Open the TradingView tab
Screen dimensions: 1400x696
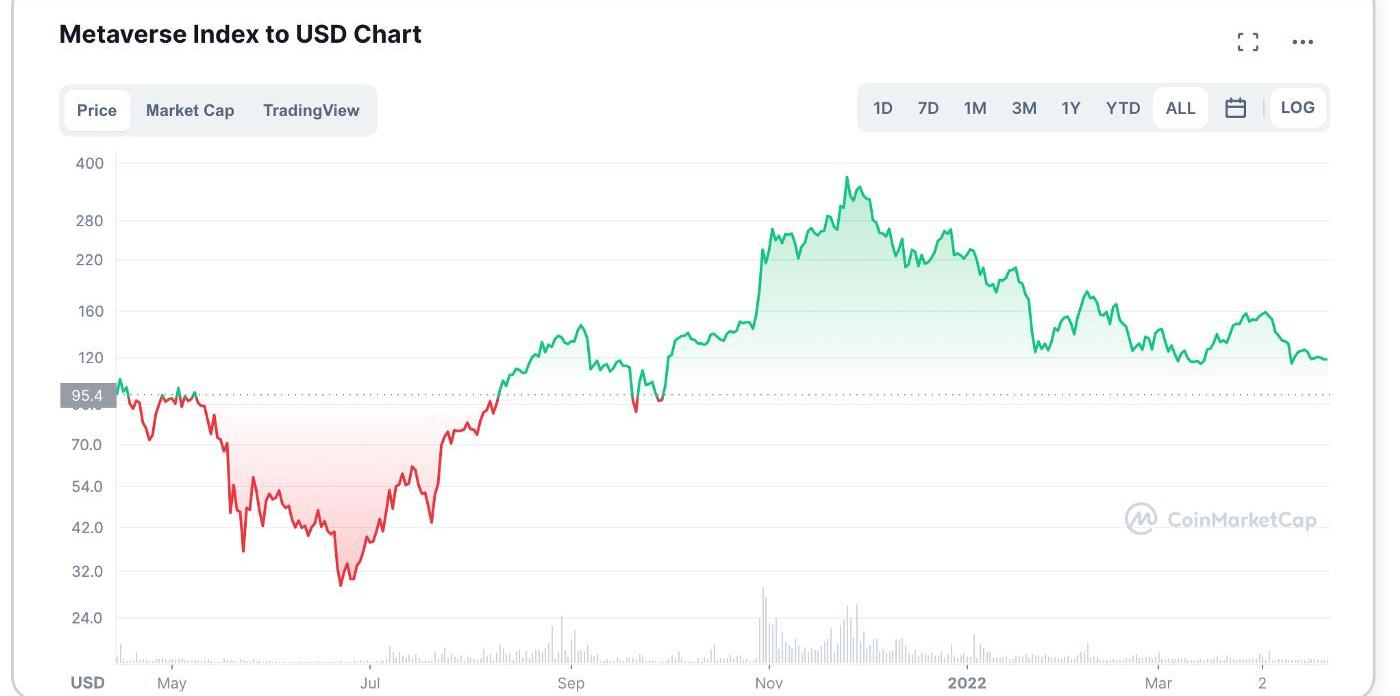coord(311,110)
